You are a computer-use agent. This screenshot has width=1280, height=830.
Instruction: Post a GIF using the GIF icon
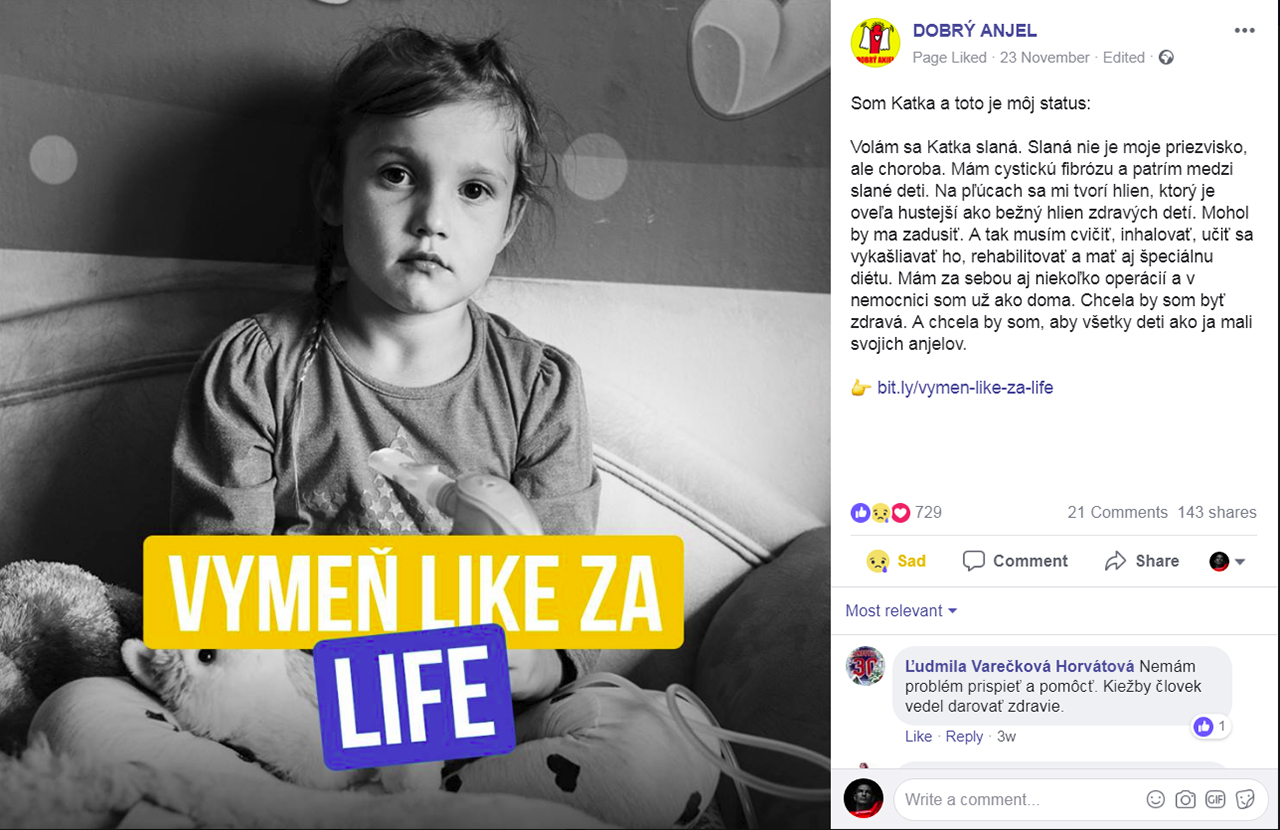(x=1215, y=799)
